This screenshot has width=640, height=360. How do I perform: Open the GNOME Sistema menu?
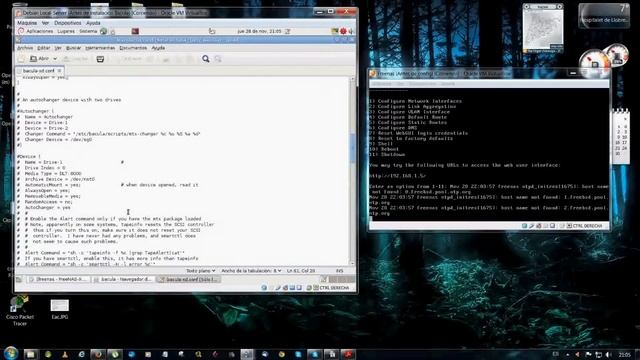pos(88,31)
